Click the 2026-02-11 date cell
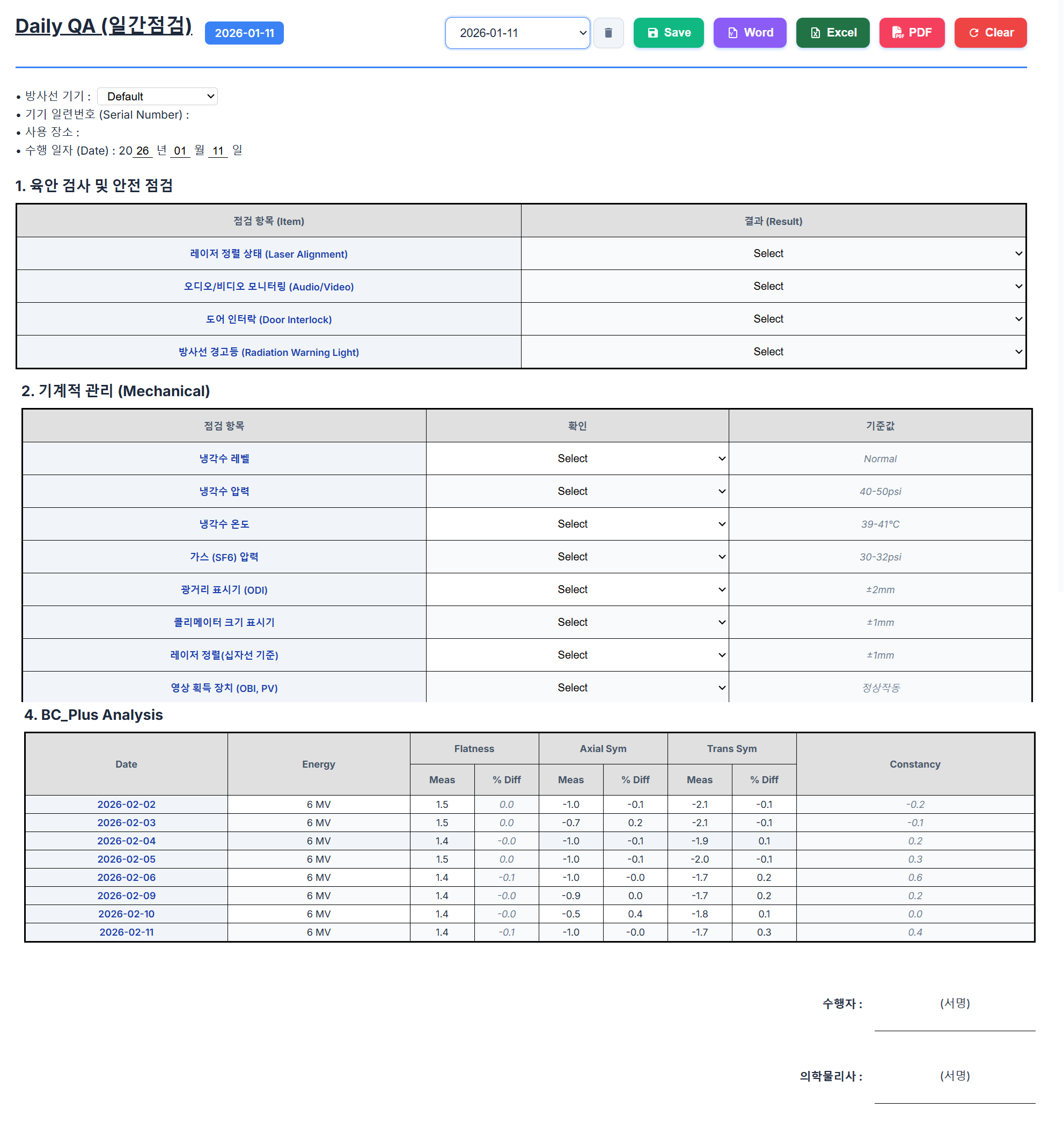The height and width of the screenshot is (1123, 1064). tap(127, 932)
